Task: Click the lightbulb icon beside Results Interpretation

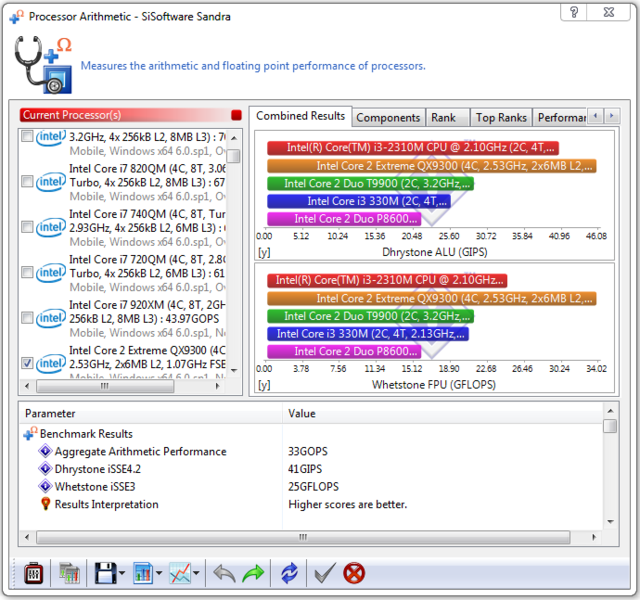Action: (46, 504)
